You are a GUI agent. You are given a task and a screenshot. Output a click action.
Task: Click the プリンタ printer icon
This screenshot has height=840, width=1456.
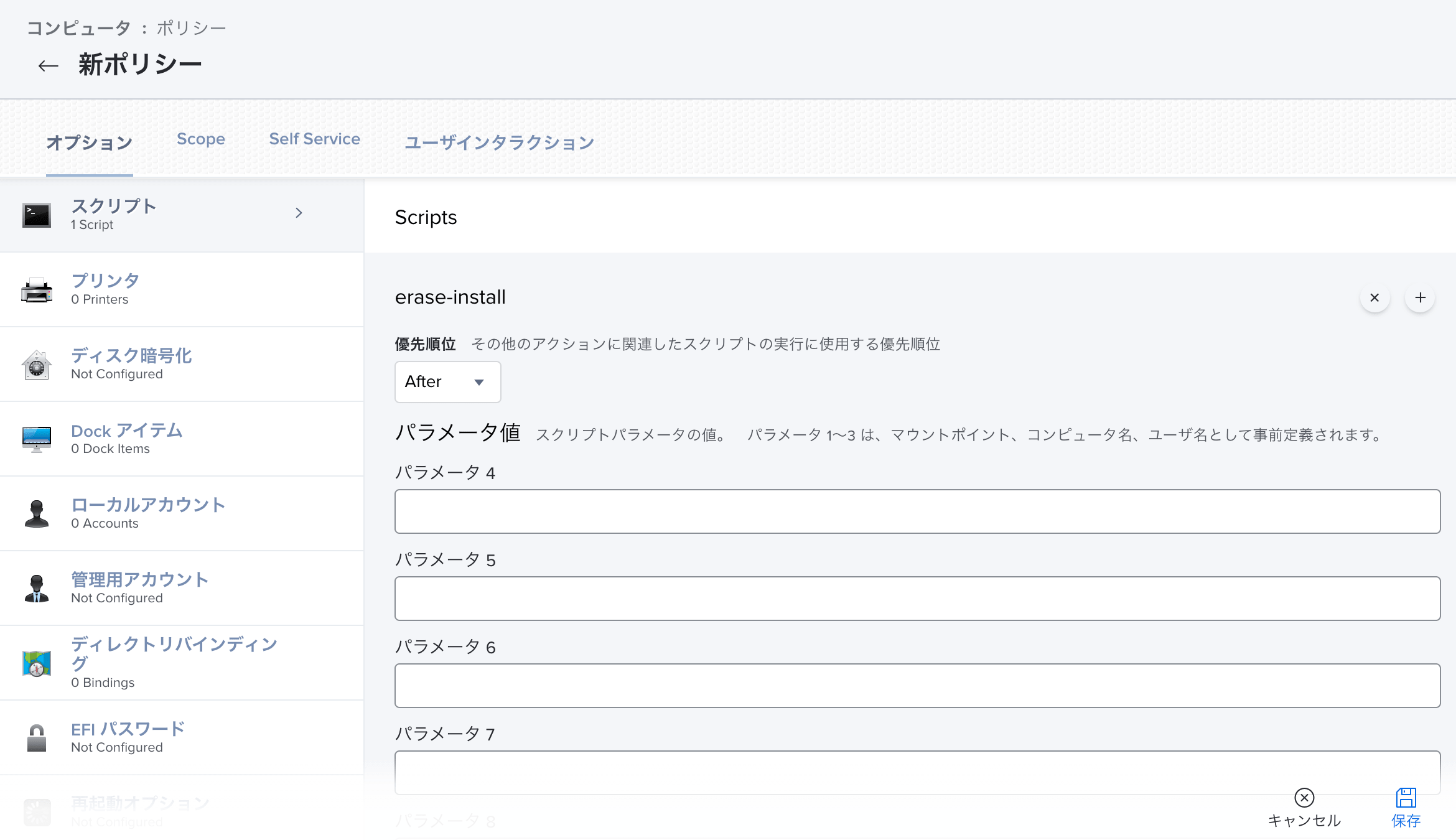(37, 290)
